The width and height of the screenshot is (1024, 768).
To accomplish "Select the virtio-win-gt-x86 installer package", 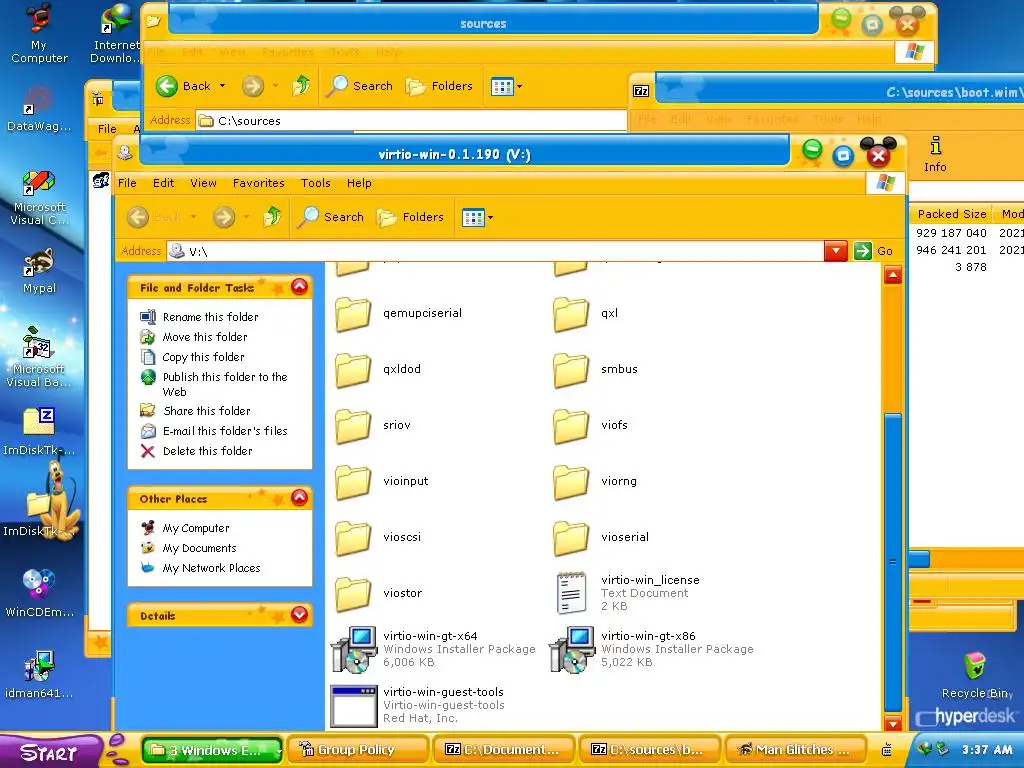I will point(652,649).
